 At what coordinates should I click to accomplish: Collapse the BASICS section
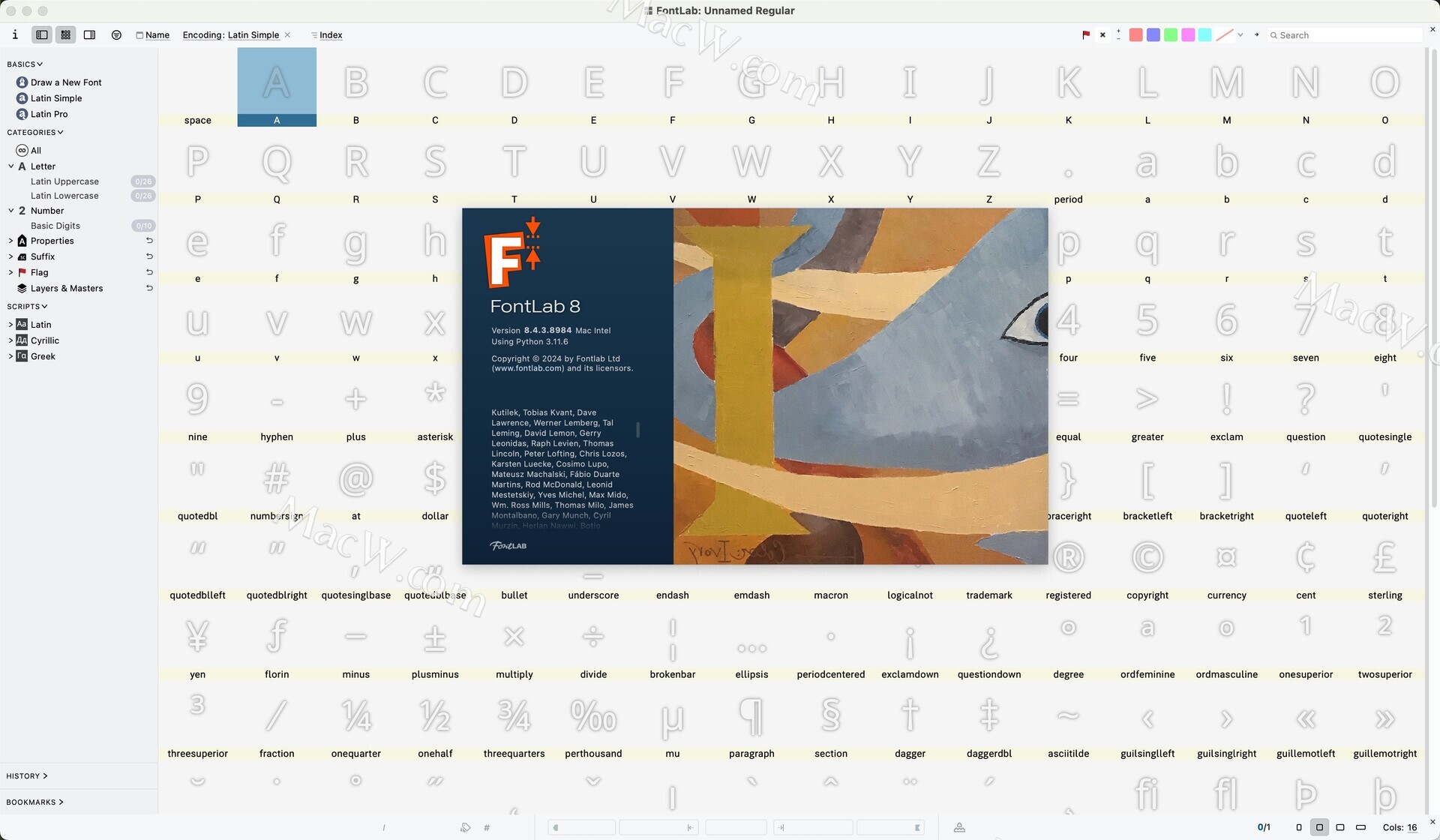click(25, 64)
